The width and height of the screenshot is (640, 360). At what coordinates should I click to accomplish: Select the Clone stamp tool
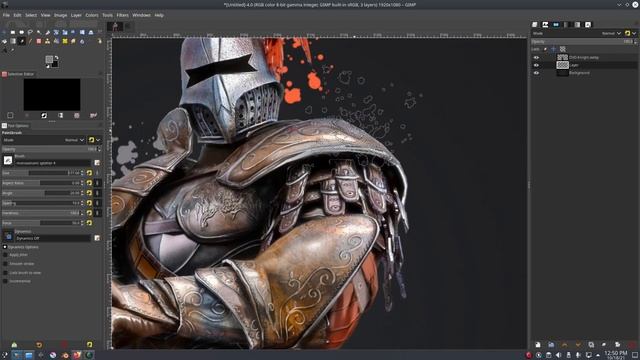tap(47, 41)
